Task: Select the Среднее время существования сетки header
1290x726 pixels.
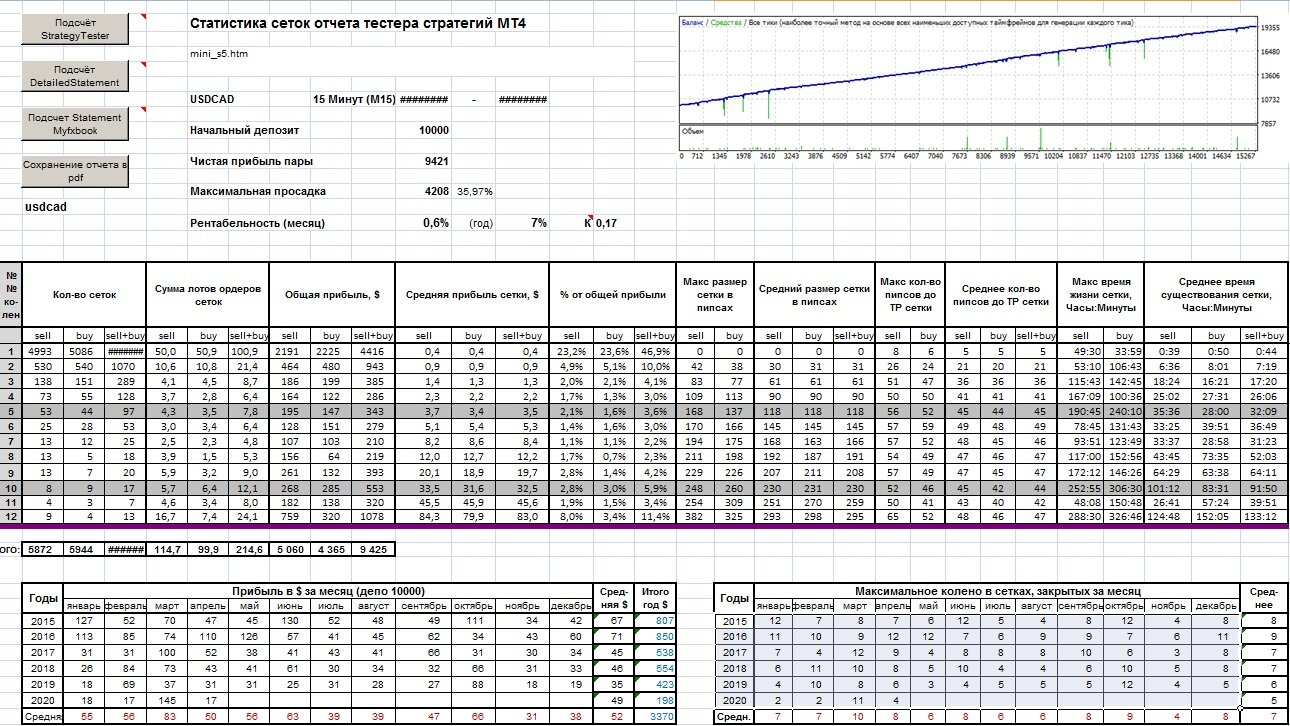Action: tap(1217, 295)
